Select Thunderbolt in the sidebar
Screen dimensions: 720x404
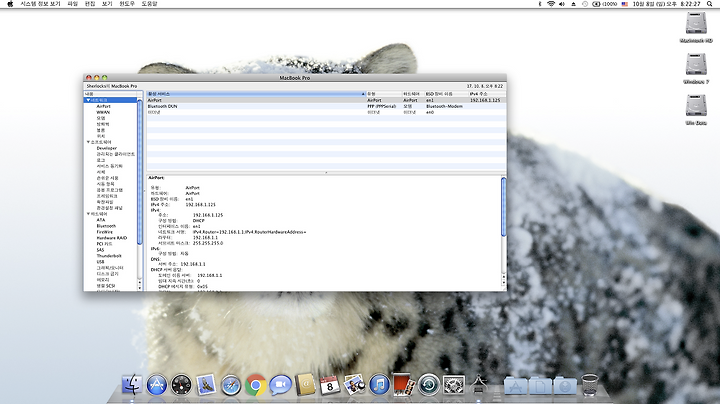tap(109, 256)
